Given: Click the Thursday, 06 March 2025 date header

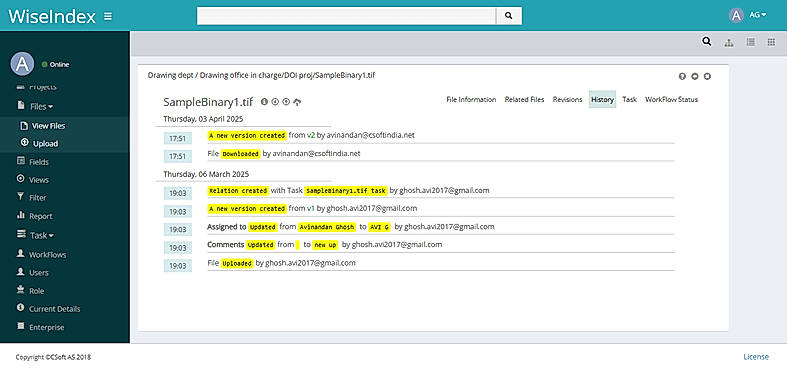Looking at the screenshot, I should pos(206,174).
